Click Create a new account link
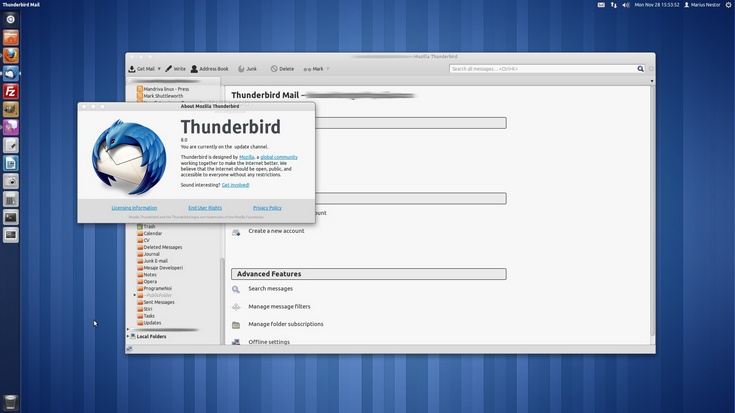 pyautogui.click(x=276, y=231)
